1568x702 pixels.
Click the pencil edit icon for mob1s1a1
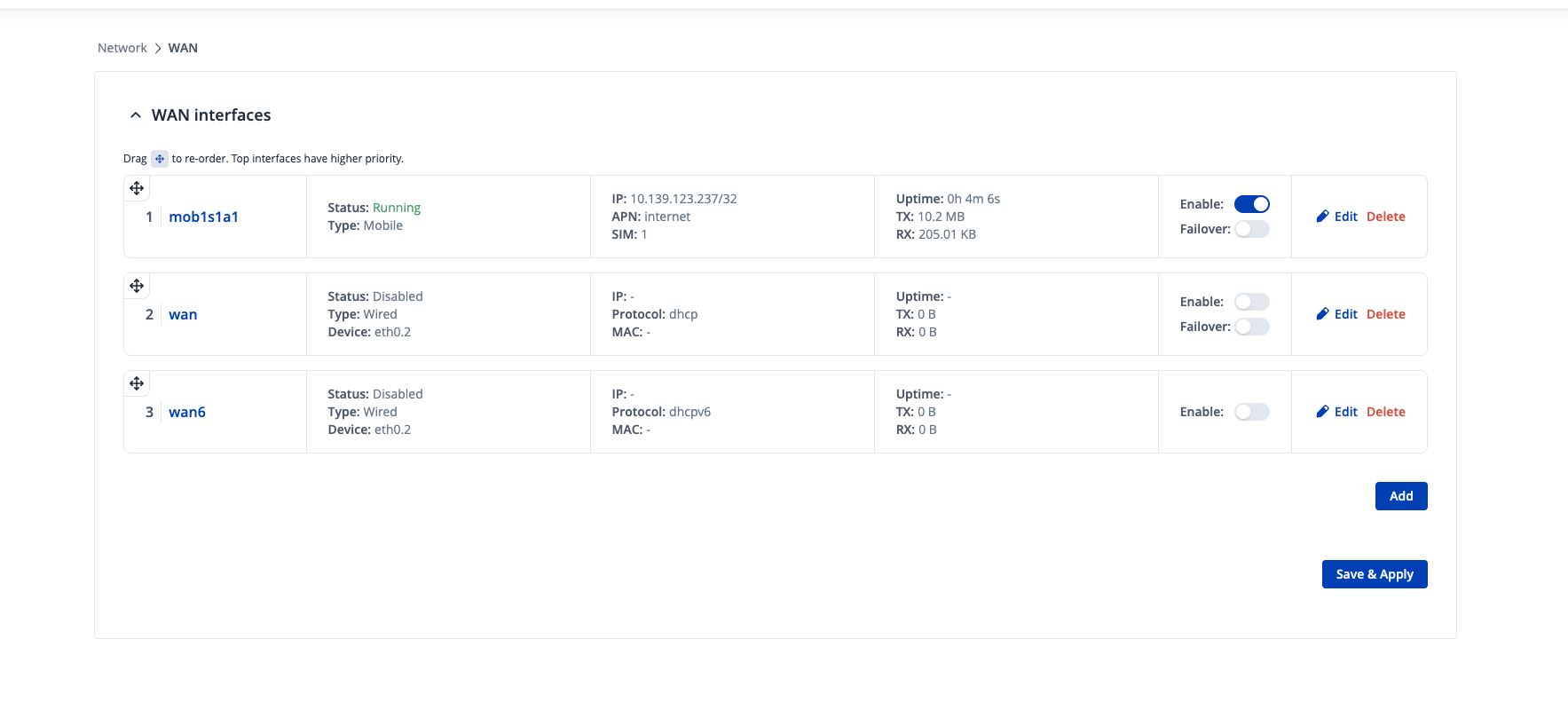click(1322, 217)
